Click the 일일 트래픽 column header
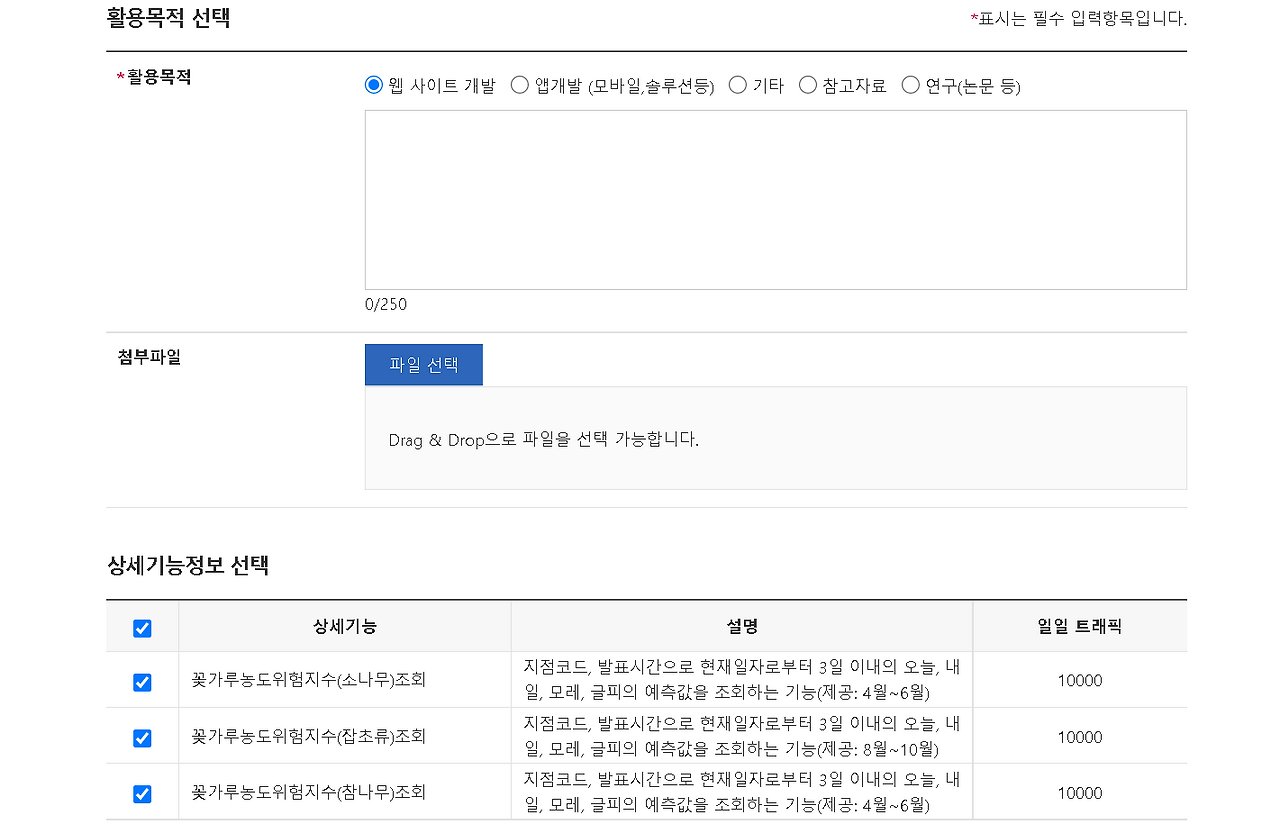Image resolution: width=1280 pixels, height=824 pixels. point(1079,628)
